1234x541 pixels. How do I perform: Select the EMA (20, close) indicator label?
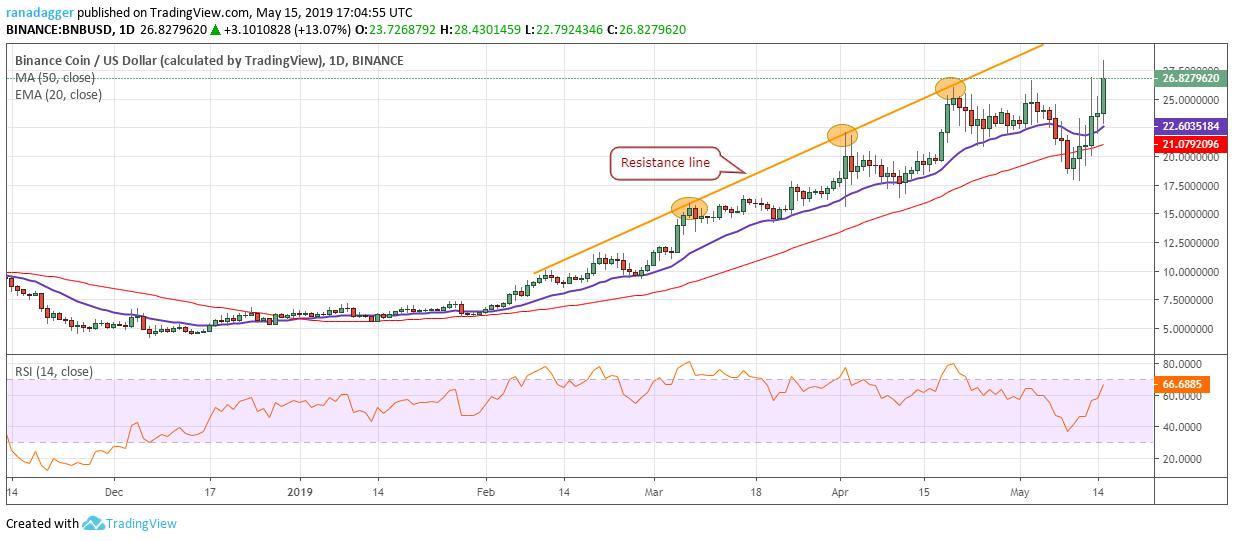pyautogui.click(x=58, y=95)
